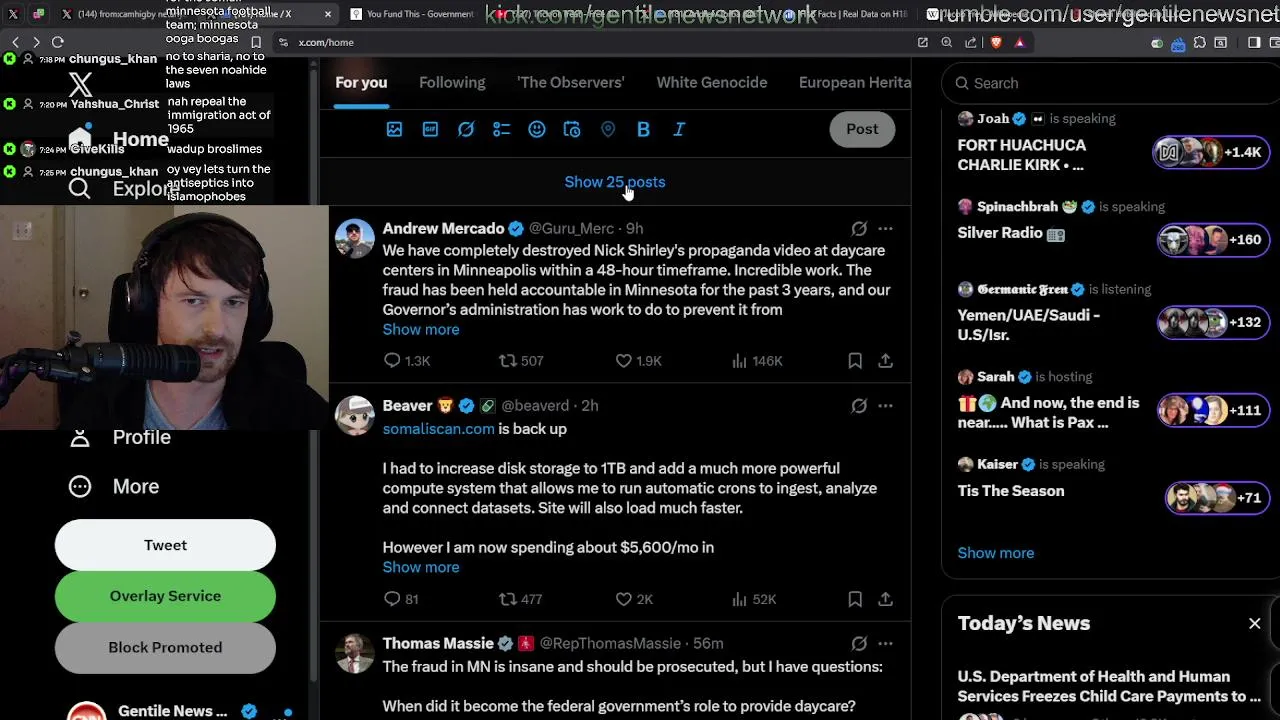Open the Grok circle-slash icon in composer
Image resolution: width=1280 pixels, height=720 pixels.
(466, 129)
